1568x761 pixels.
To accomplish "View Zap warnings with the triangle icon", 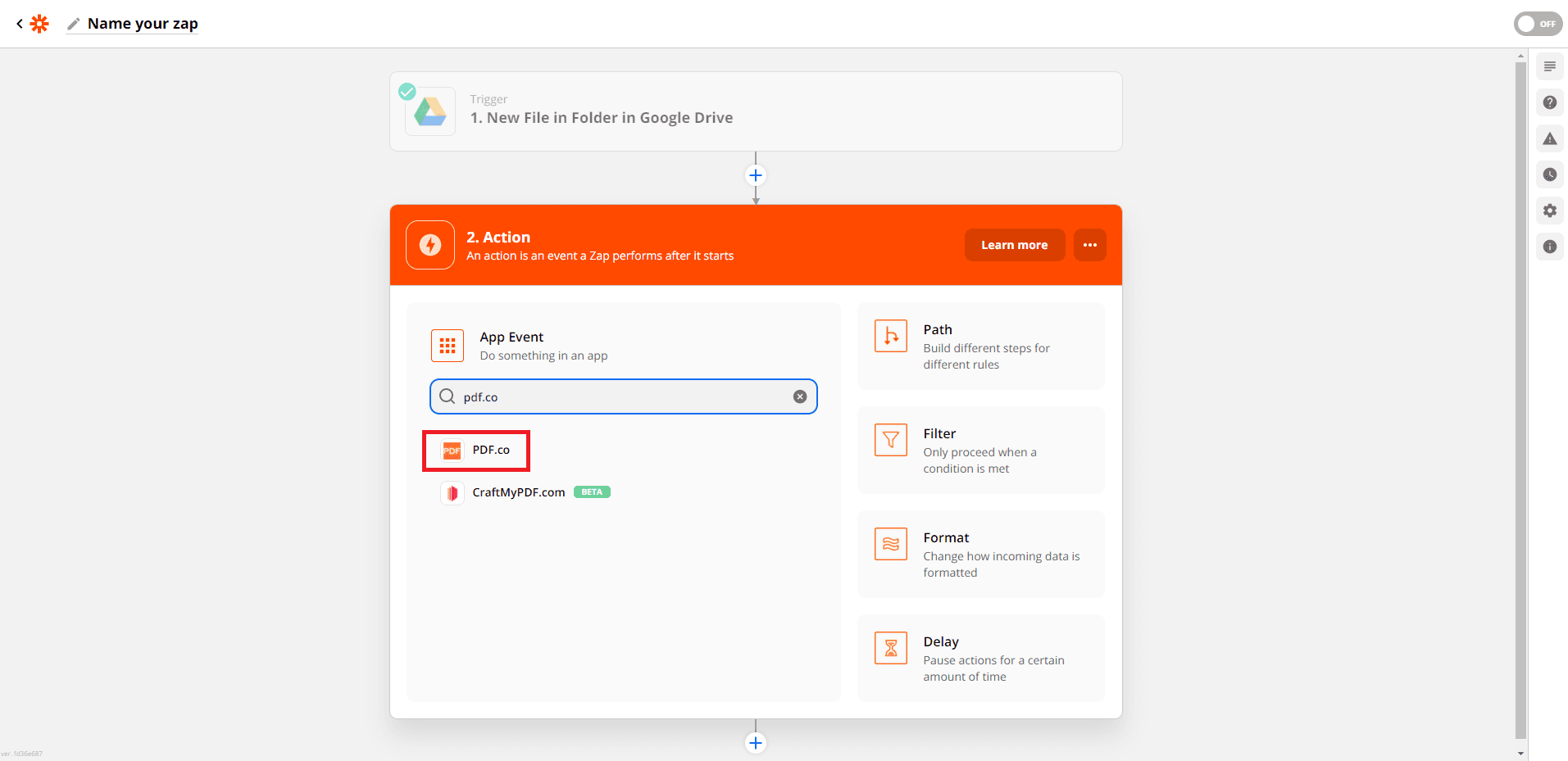I will click(1549, 138).
